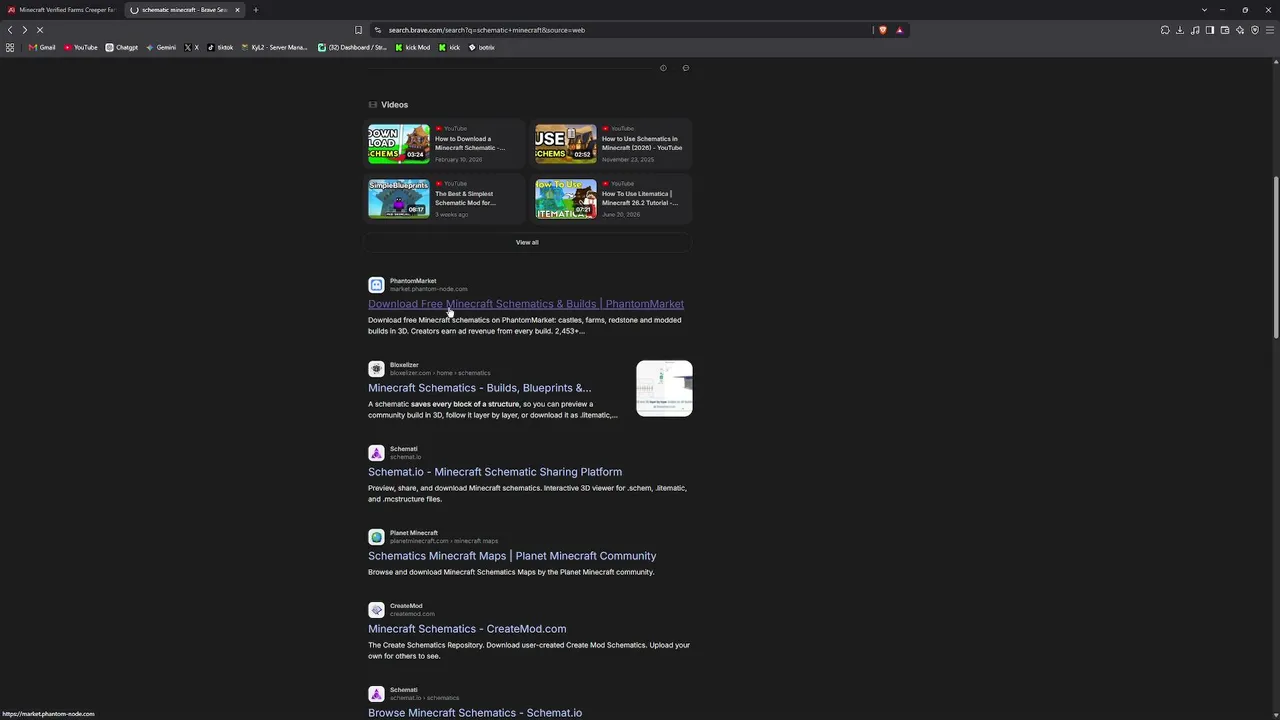The height and width of the screenshot is (720, 1280).
Task: Click the 'Videos' section heading
Action: pos(394,105)
